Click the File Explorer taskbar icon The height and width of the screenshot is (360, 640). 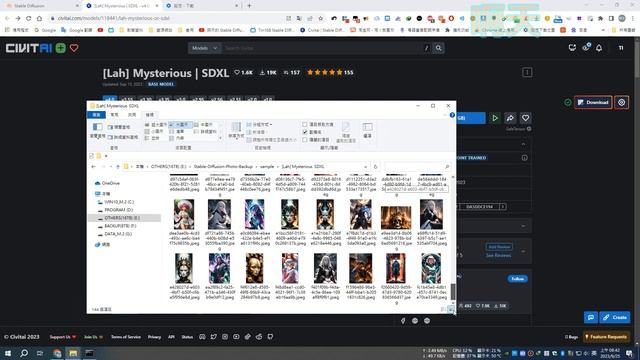tap(73, 353)
